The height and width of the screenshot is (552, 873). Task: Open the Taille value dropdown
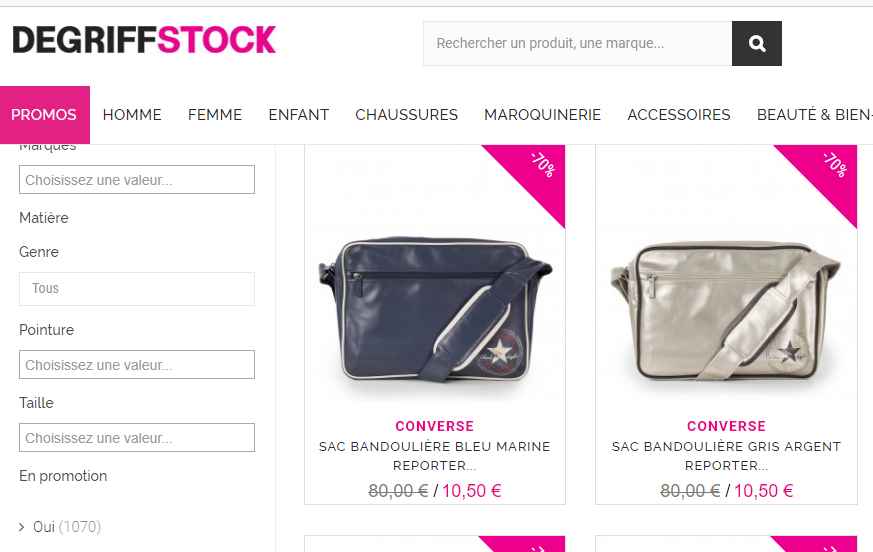coord(137,437)
